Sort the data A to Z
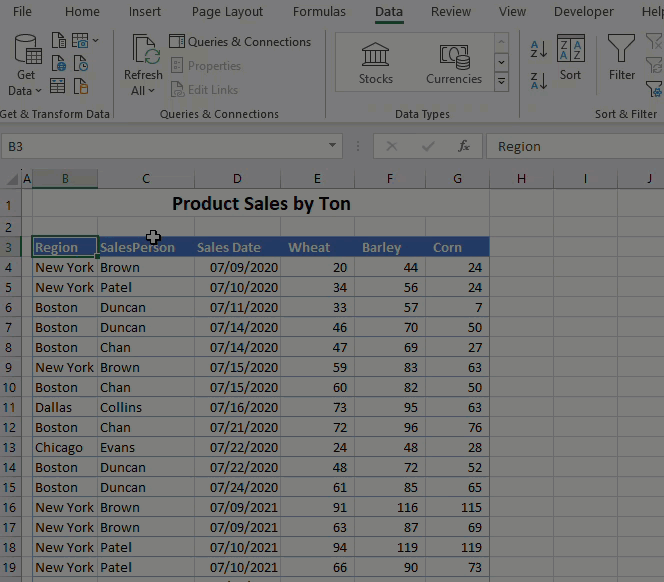Screen dimensions: 664x582 (x=539, y=49)
